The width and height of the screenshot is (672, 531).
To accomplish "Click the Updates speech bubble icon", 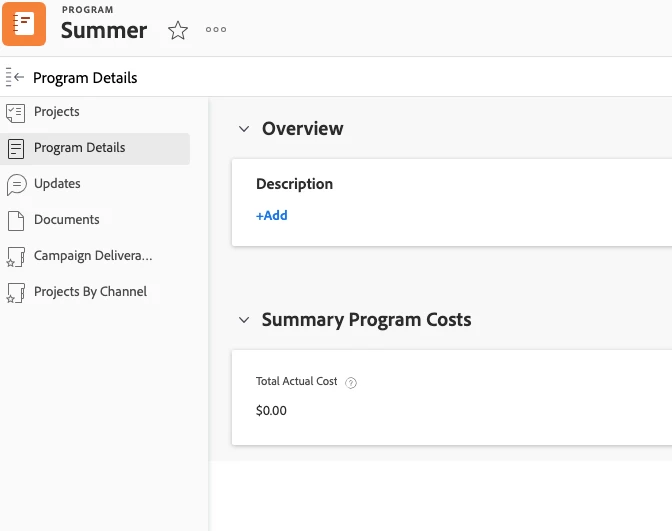I will 16,184.
